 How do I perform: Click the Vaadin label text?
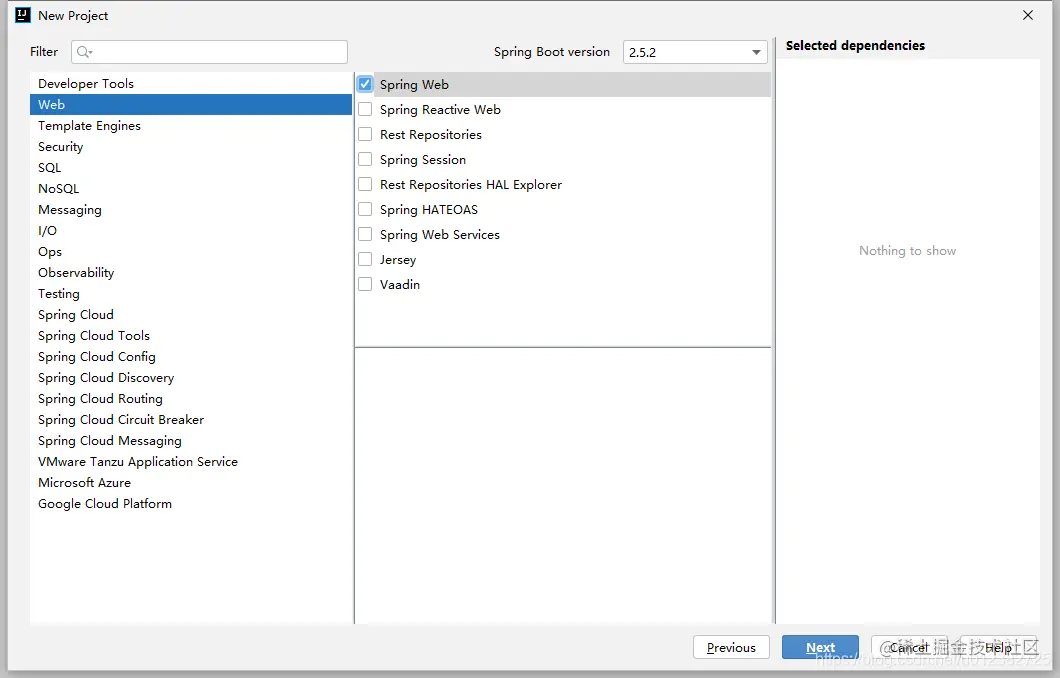400,284
